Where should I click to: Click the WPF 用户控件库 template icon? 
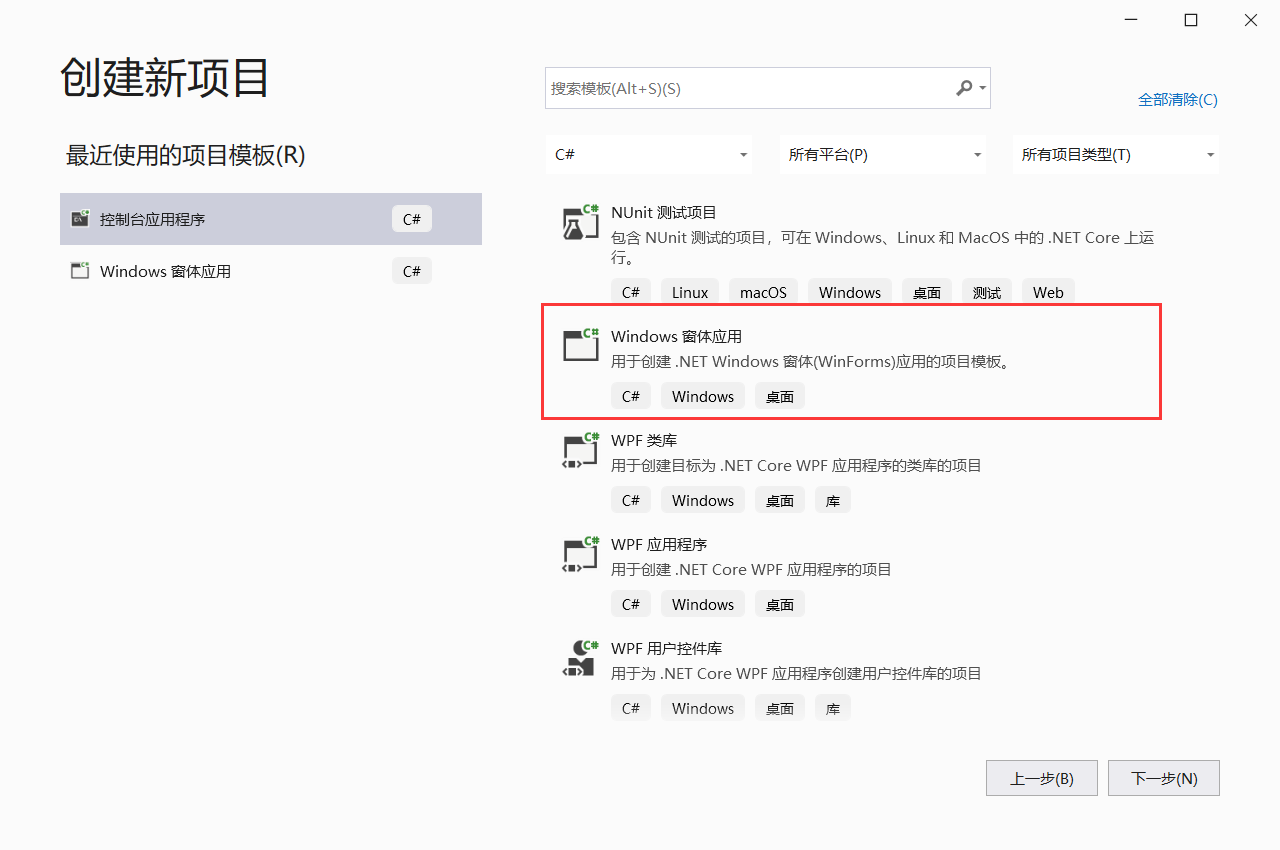point(580,658)
